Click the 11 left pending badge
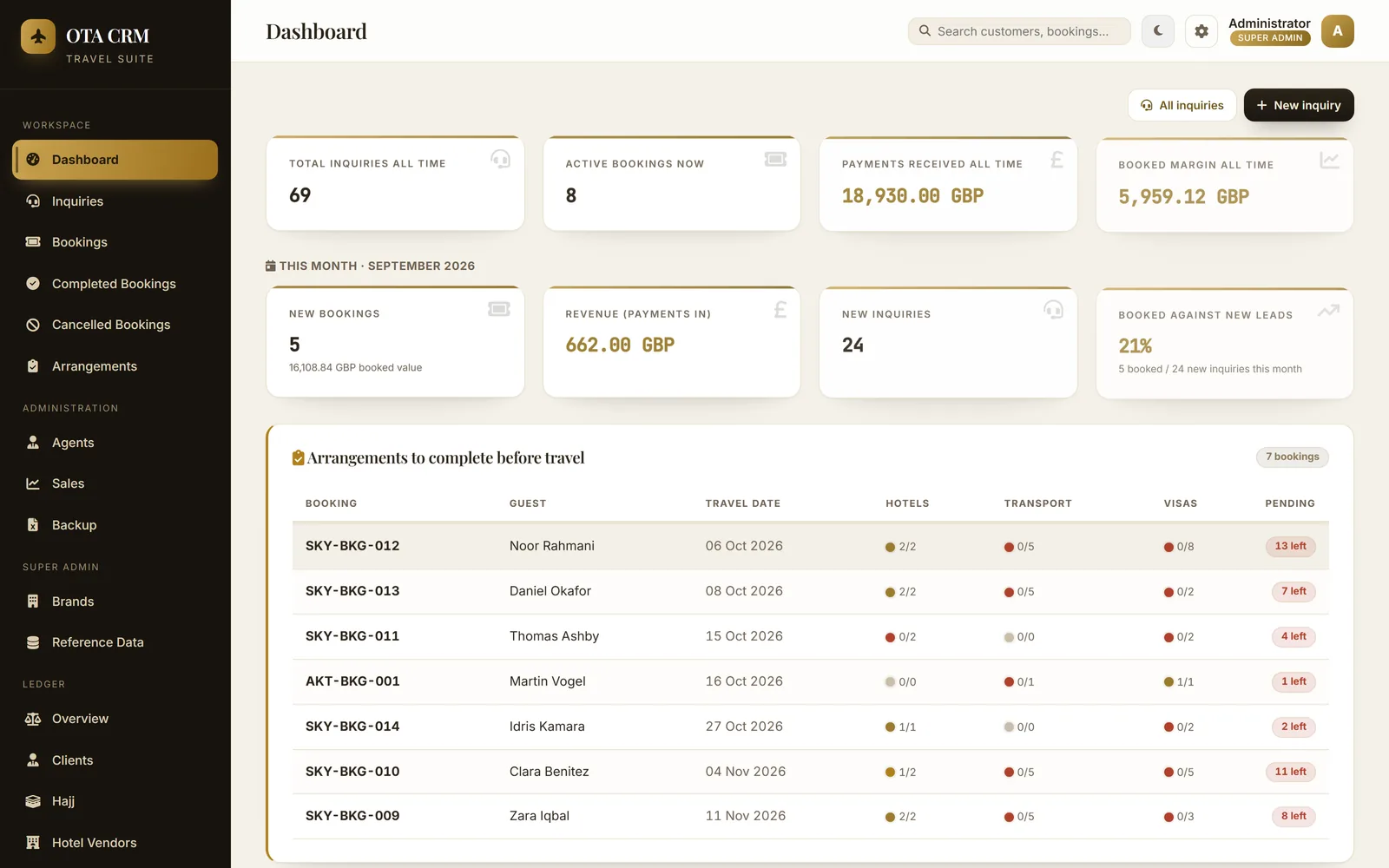The height and width of the screenshot is (868, 1389). 1291,772
